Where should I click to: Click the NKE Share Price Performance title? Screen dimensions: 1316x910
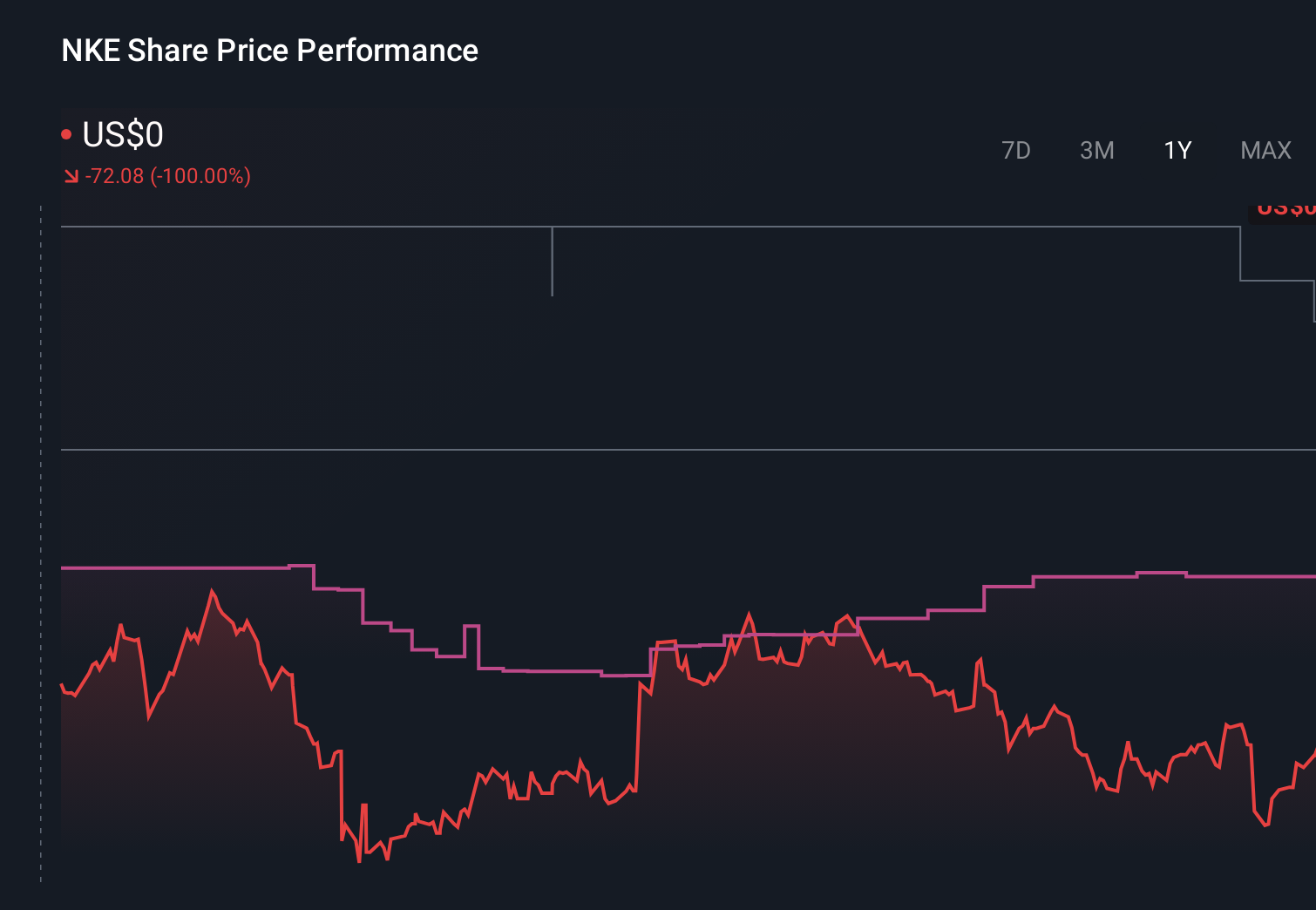point(268,51)
